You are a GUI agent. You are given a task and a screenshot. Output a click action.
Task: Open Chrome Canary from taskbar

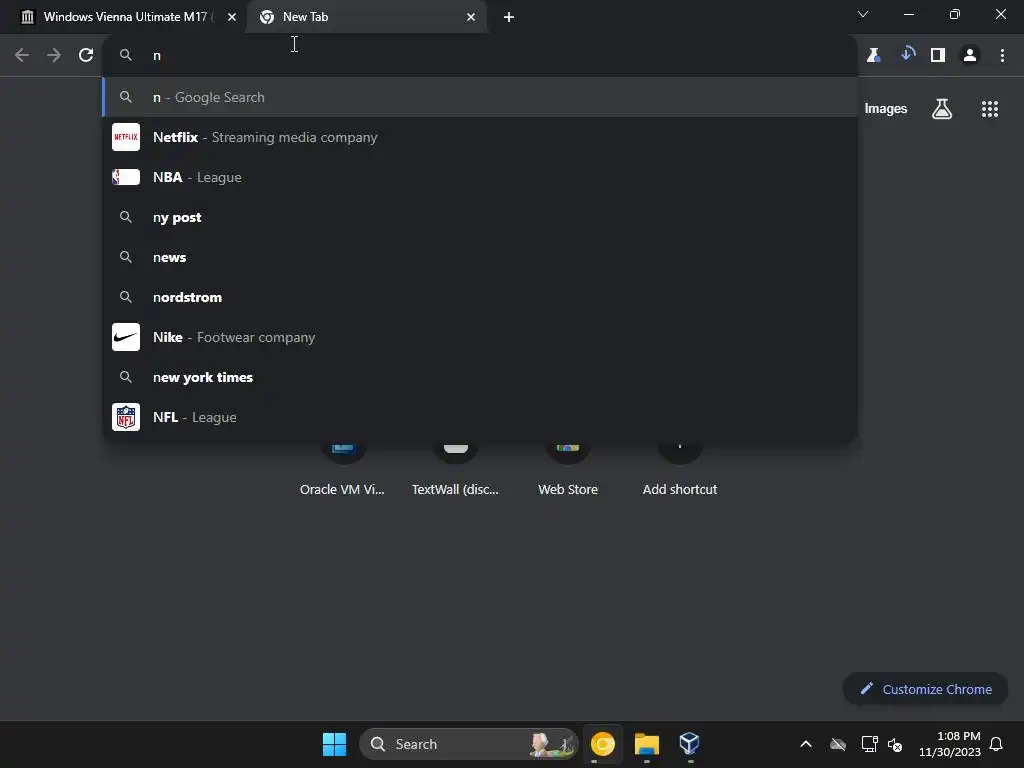point(602,744)
